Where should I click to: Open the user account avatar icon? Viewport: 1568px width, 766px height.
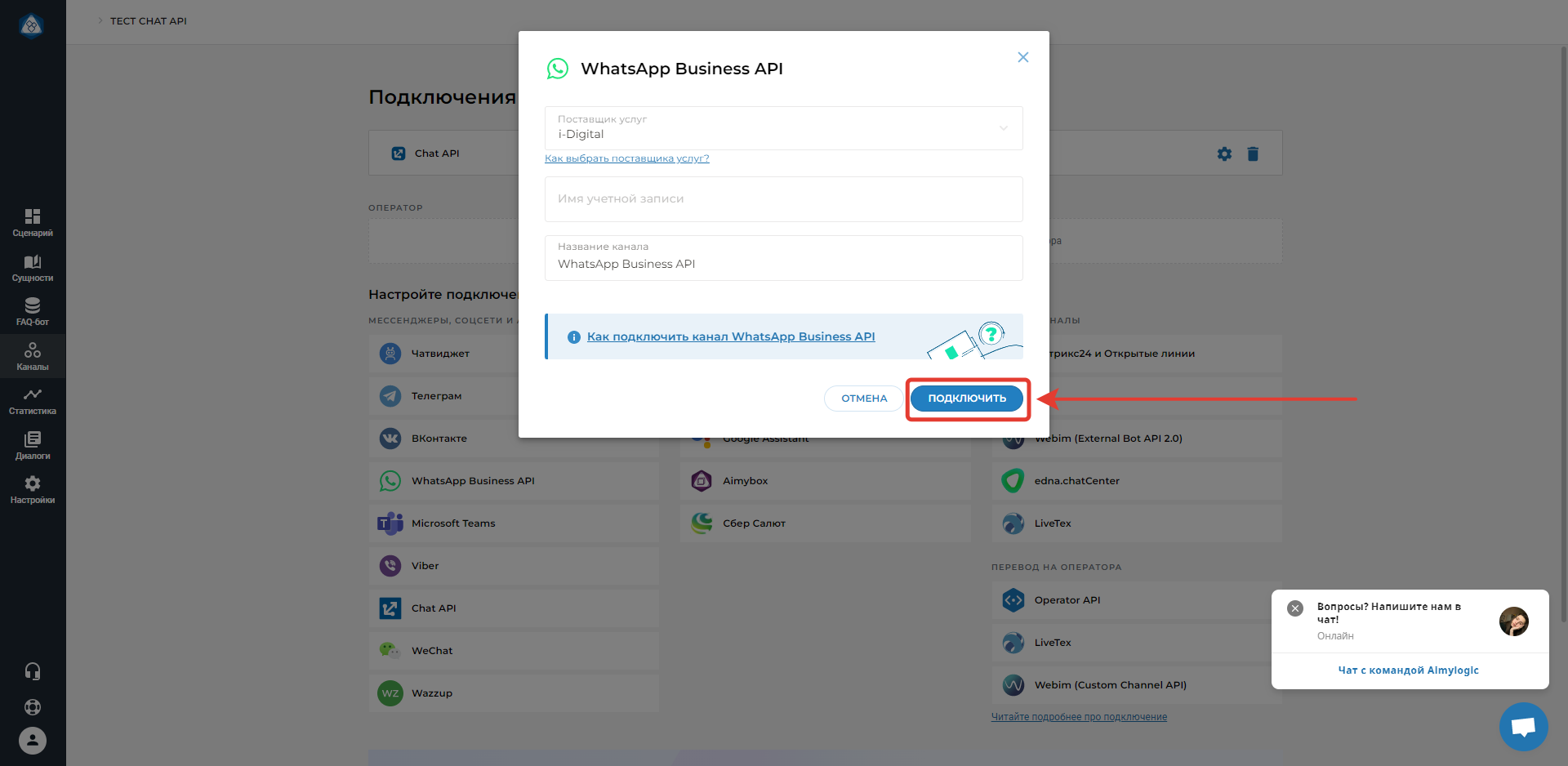(x=33, y=741)
